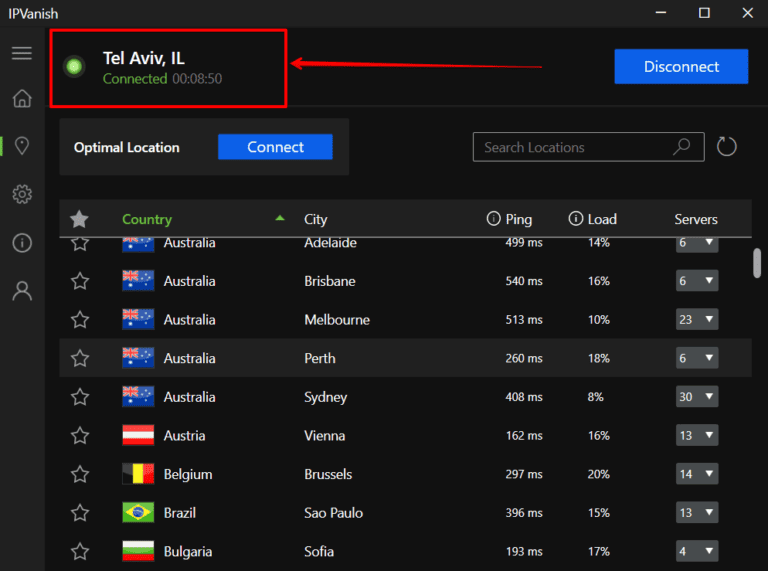Expand the Brussels servers dropdown
Screen dimensions: 768x571
(x=697, y=474)
